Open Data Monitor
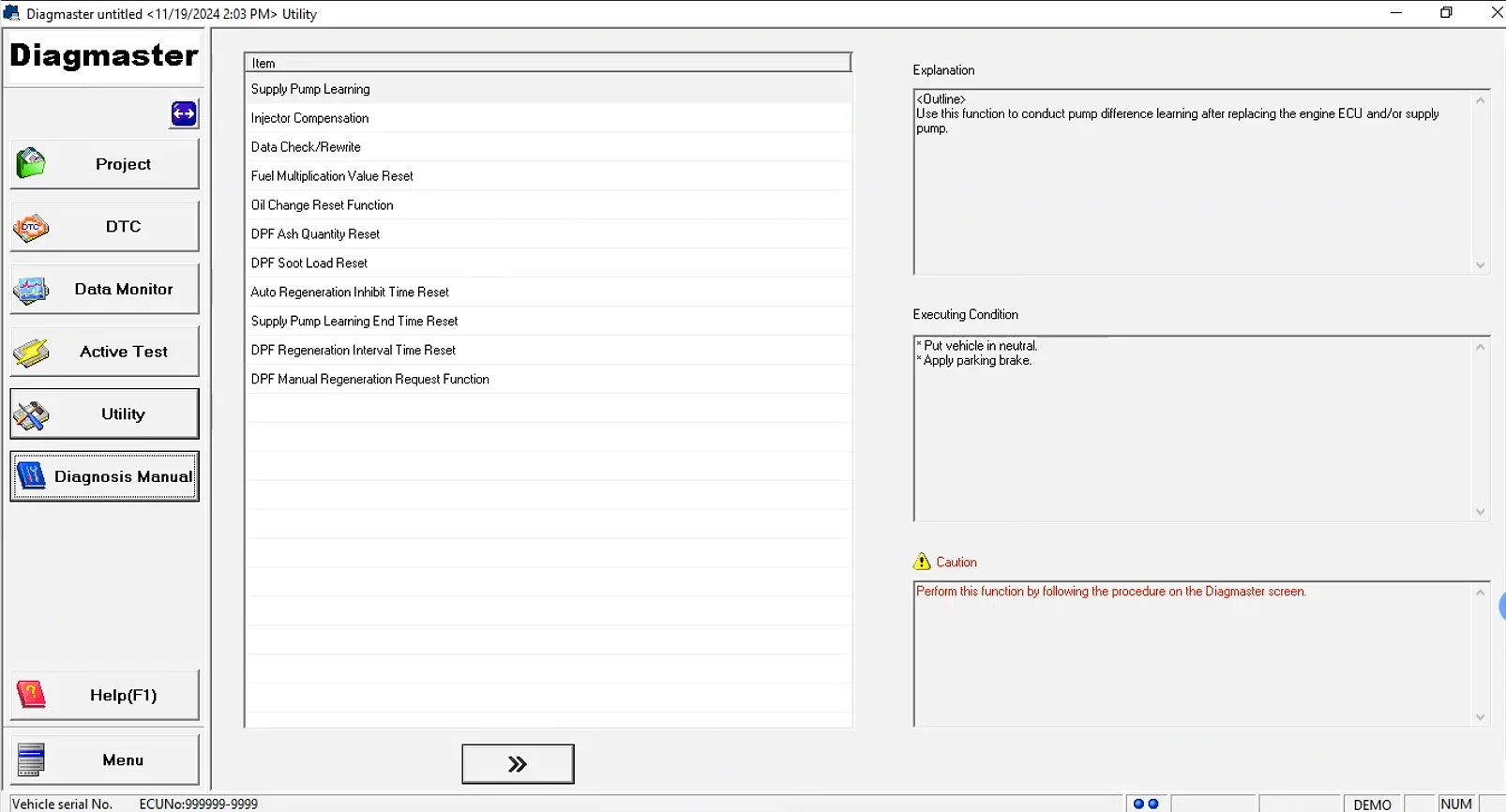1506x812 pixels. click(x=104, y=289)
